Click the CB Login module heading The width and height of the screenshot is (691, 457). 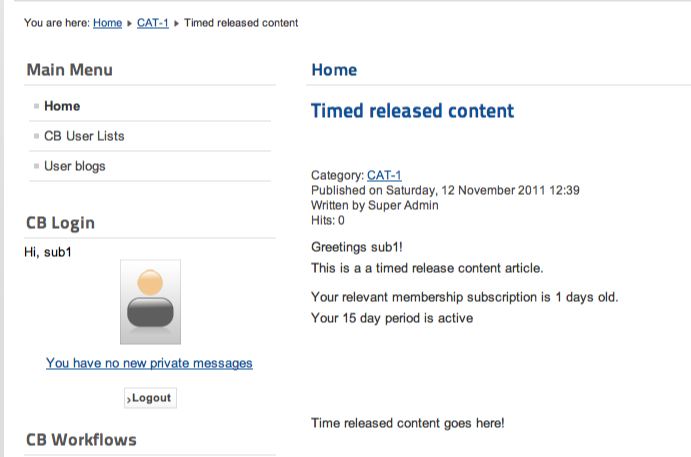coord(60,223)
